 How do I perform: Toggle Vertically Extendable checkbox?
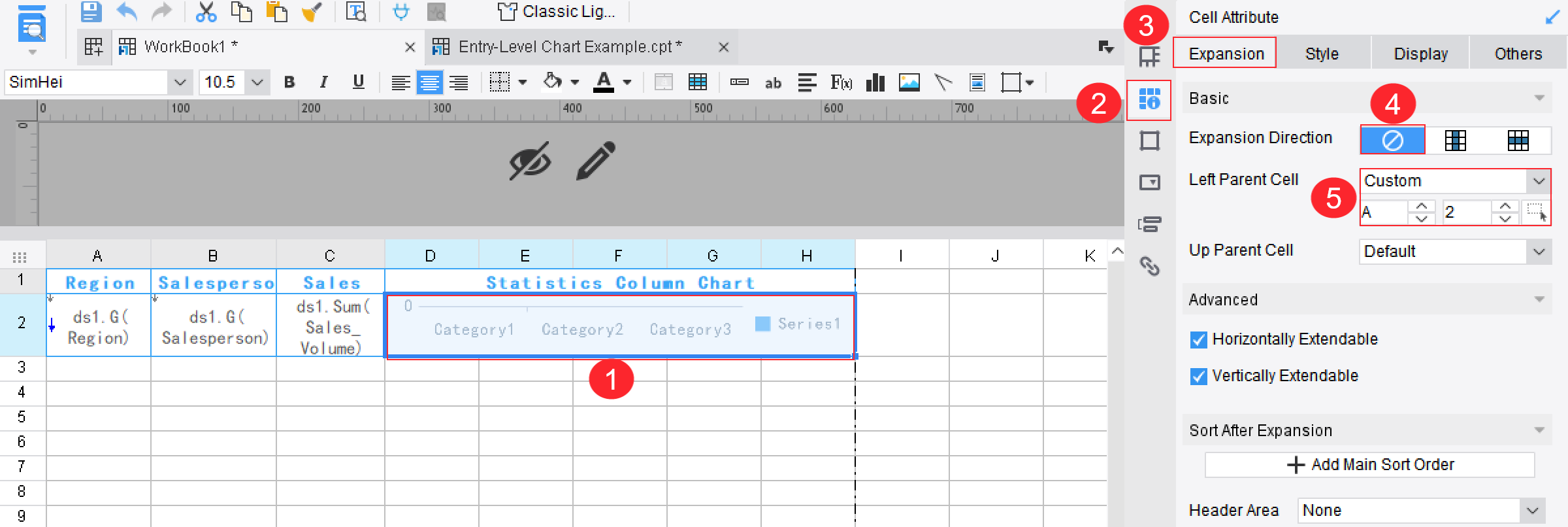(x=1198, y=376)
